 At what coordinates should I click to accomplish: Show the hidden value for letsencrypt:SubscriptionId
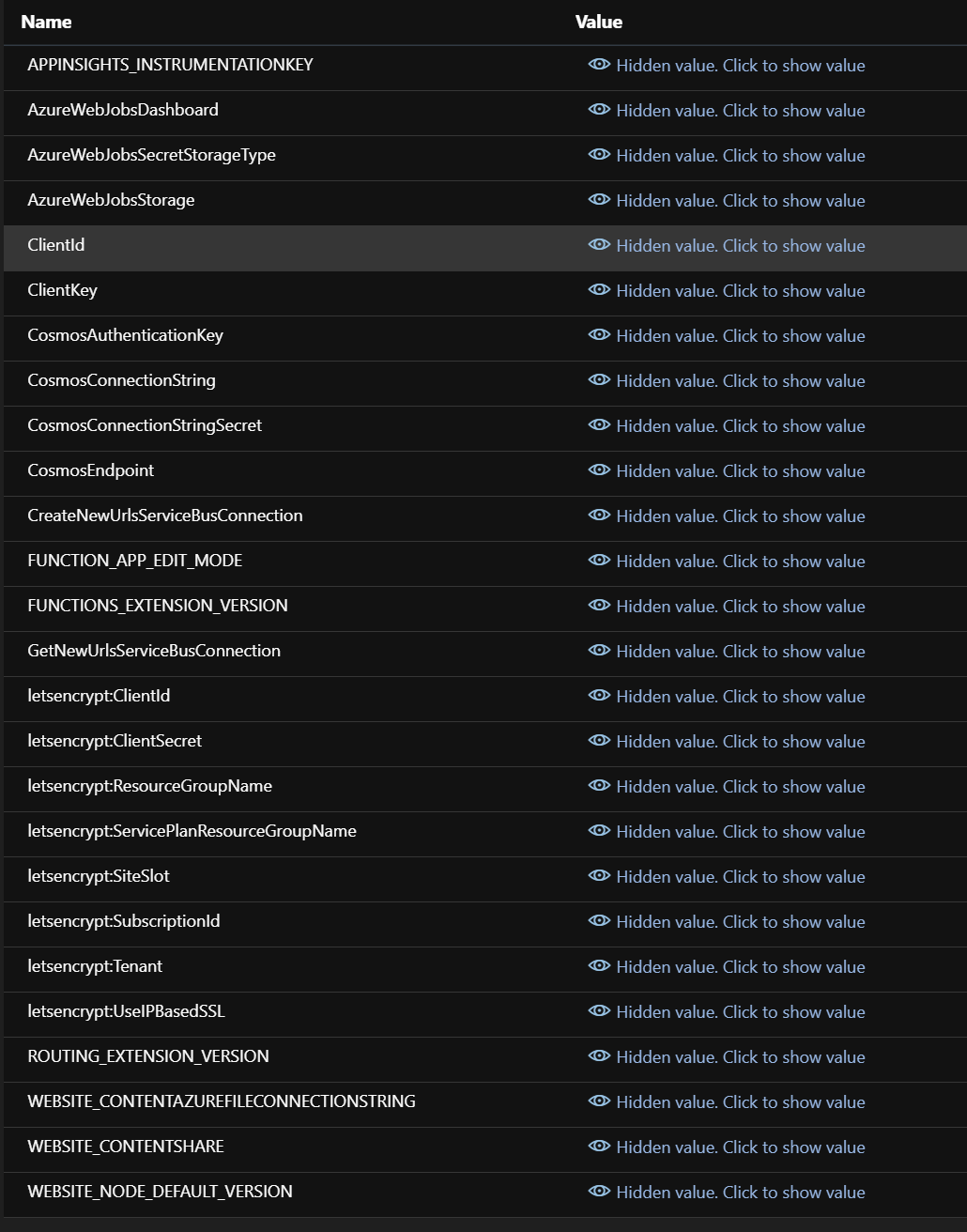[740, 921]
